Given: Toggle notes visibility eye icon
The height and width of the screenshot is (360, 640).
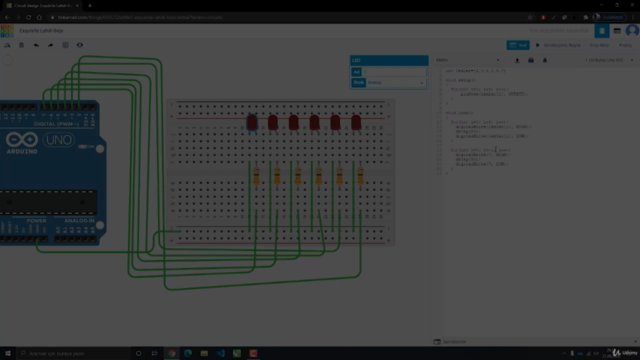Looking at the screenshot, I should [x=80, y=45].
